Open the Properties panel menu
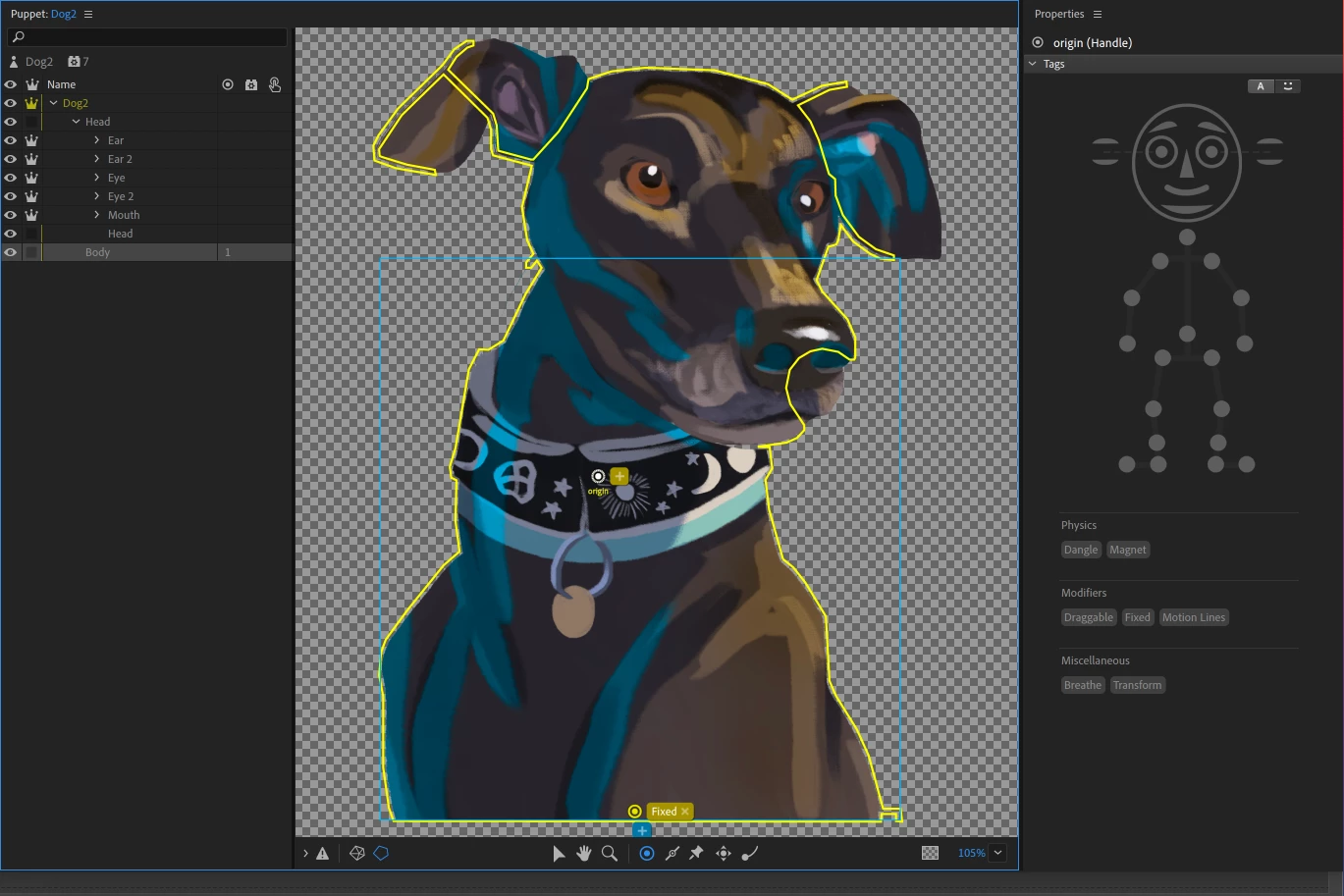Viewport: 1344px width, 896px height. [1098, 15]
